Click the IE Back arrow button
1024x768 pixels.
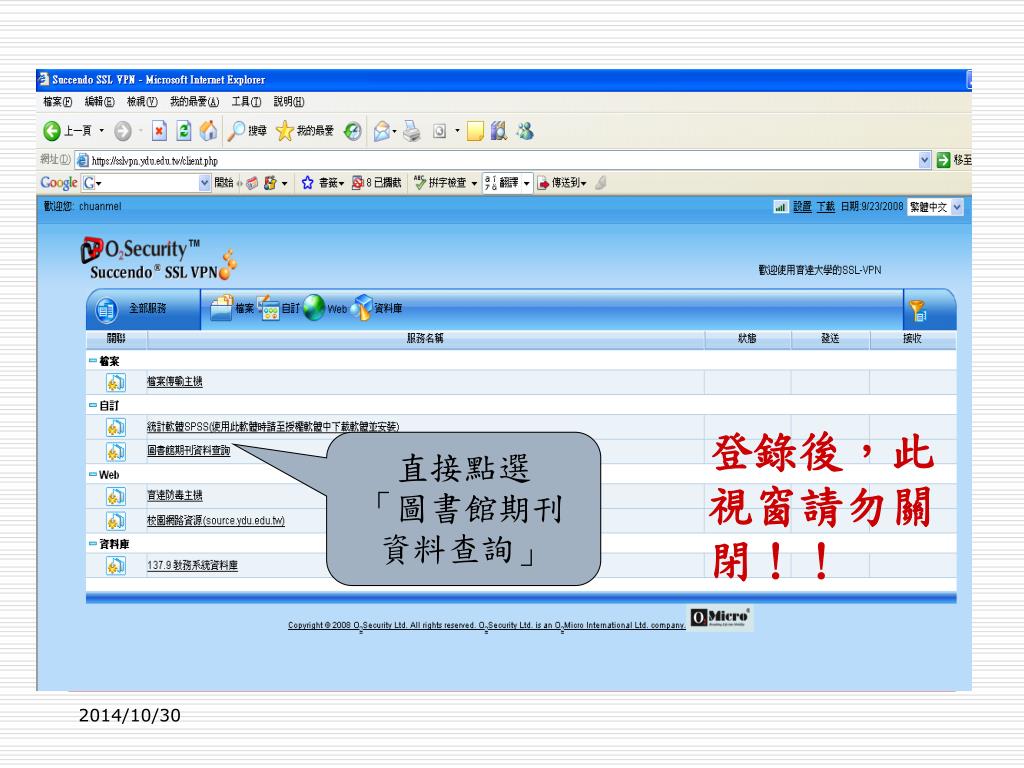(x=52, y=131)
